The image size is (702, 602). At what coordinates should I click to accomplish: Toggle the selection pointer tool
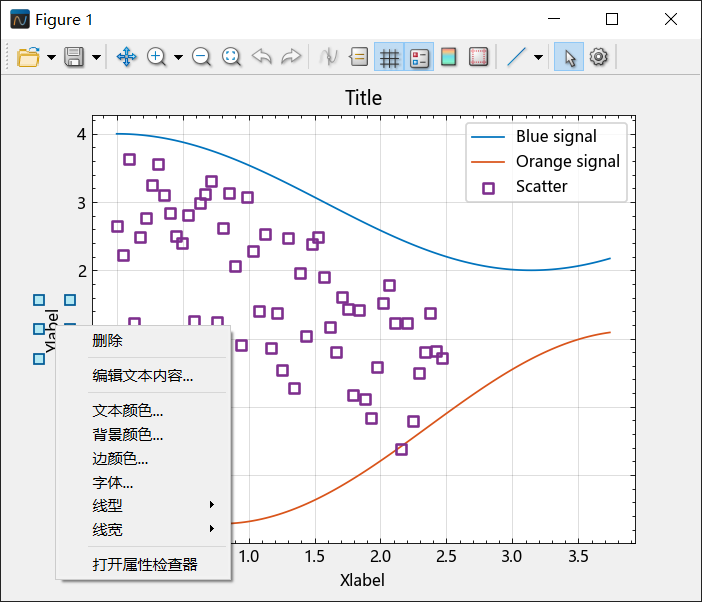(569, 57)
